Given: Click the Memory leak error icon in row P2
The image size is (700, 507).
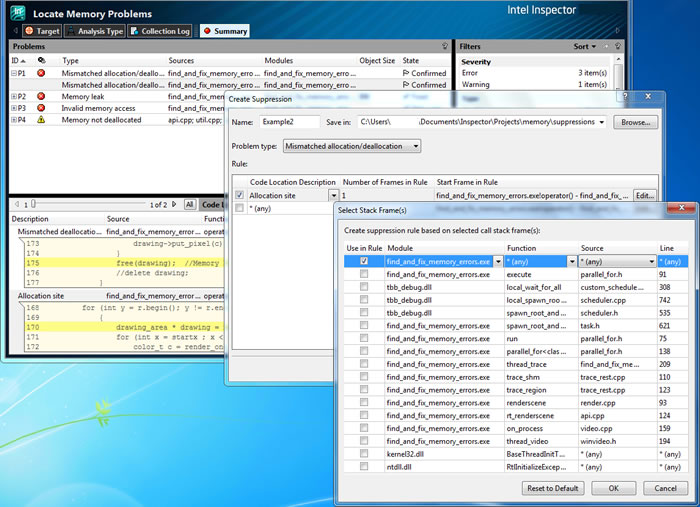Looking at the screenshot, I should coord(42,96).
